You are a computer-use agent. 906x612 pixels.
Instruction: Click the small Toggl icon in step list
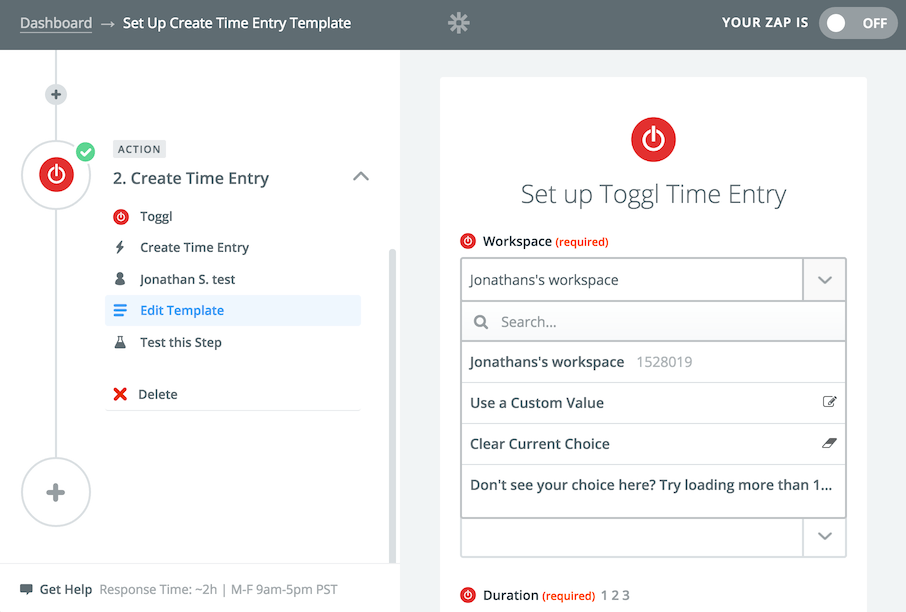[x=121, y=217]
